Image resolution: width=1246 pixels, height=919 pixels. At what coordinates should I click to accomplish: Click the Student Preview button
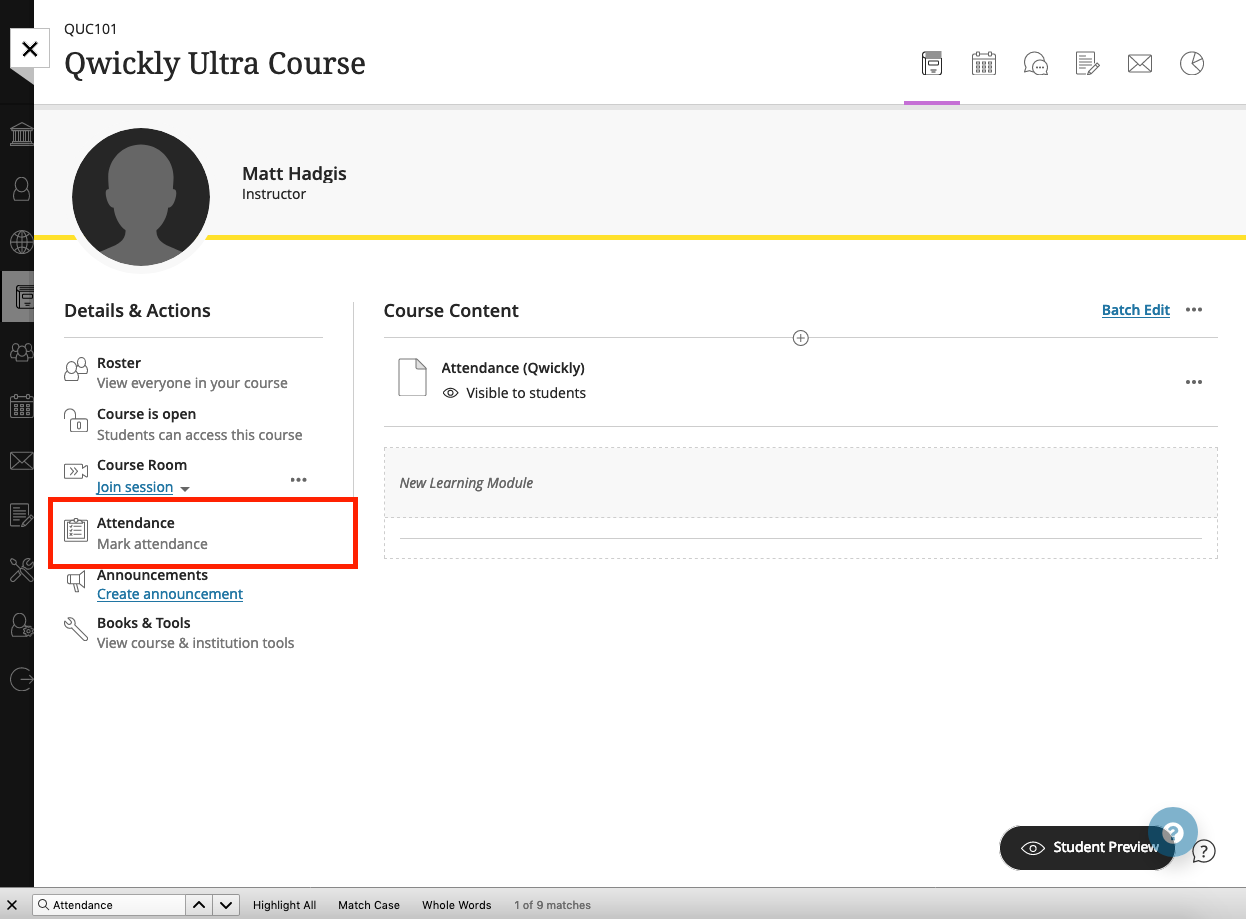point(1087,848)
